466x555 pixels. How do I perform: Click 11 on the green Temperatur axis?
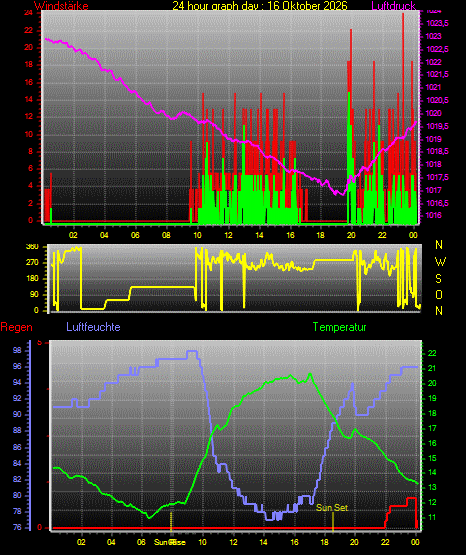(x=432, y=517)
